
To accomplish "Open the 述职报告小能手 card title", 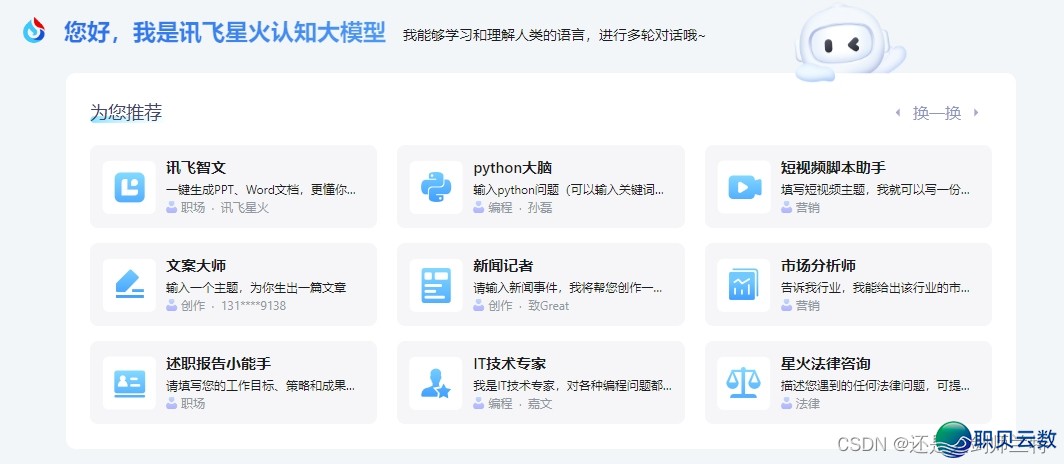I will pyautogui.click(x=218, y=364).
